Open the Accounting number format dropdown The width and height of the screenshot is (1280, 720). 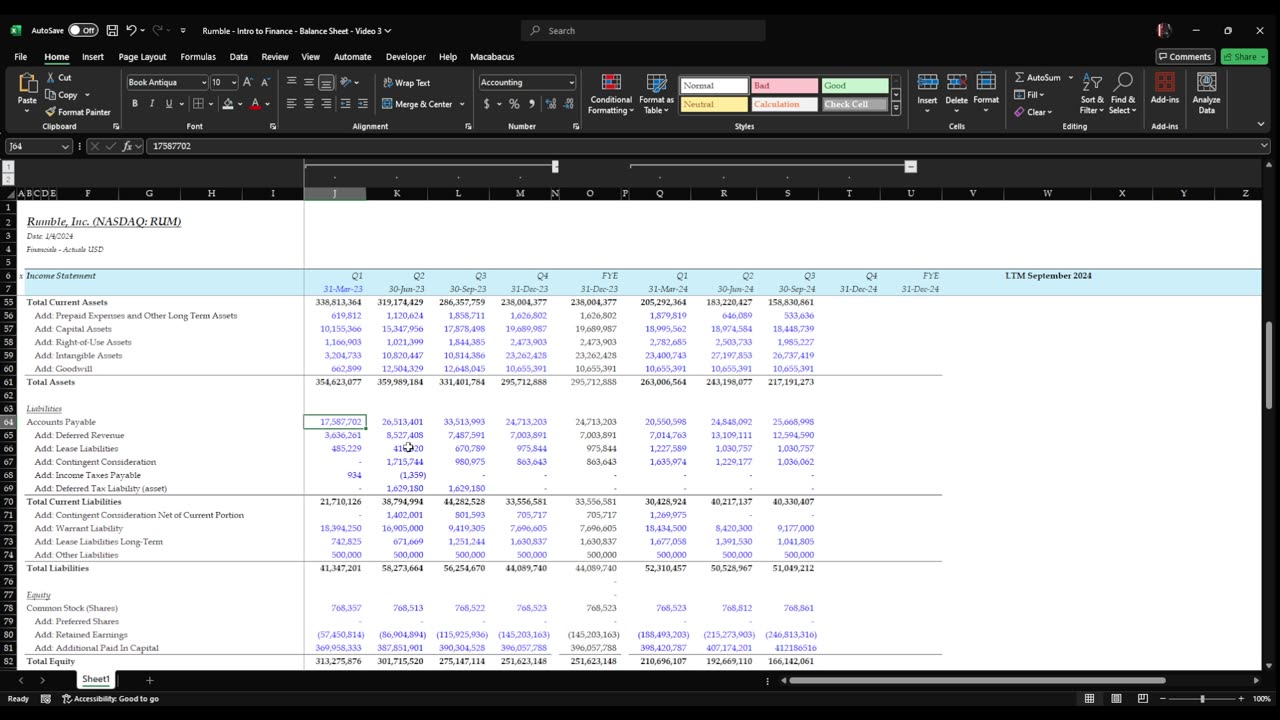coord(572,83)
